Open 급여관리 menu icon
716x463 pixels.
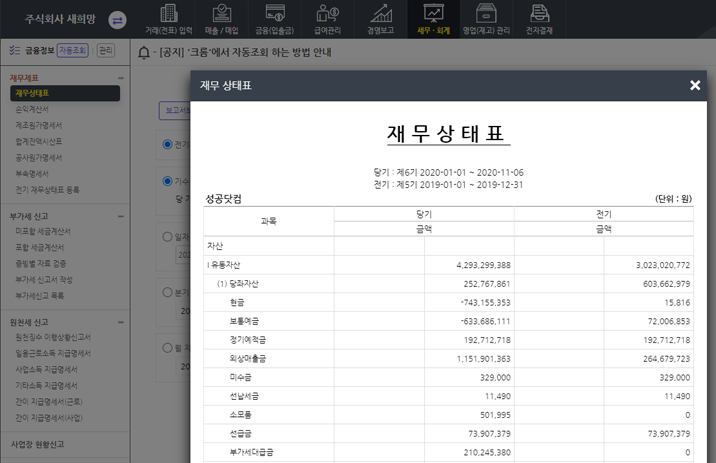click(x=328, y=14)
